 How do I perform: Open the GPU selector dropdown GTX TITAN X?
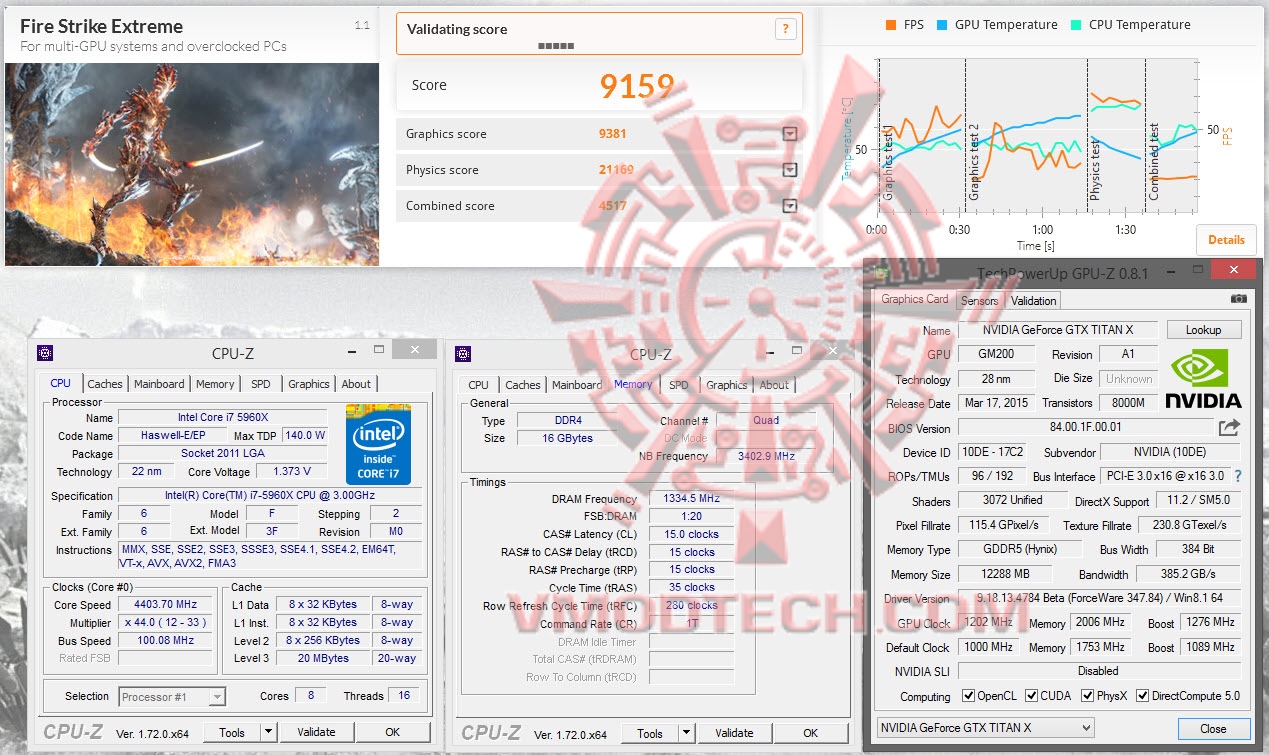click(985, 728)
